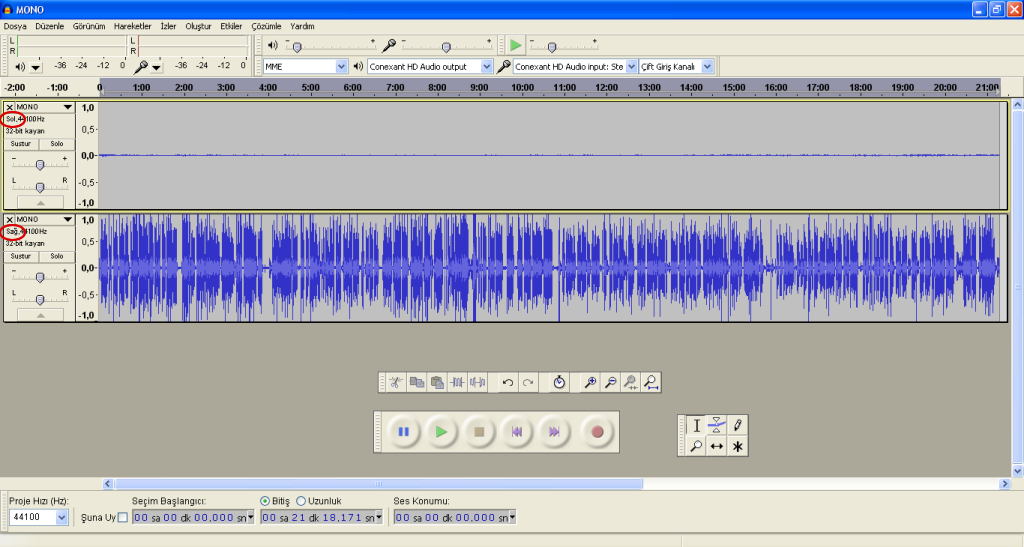Open the Yardım menu

302,27
